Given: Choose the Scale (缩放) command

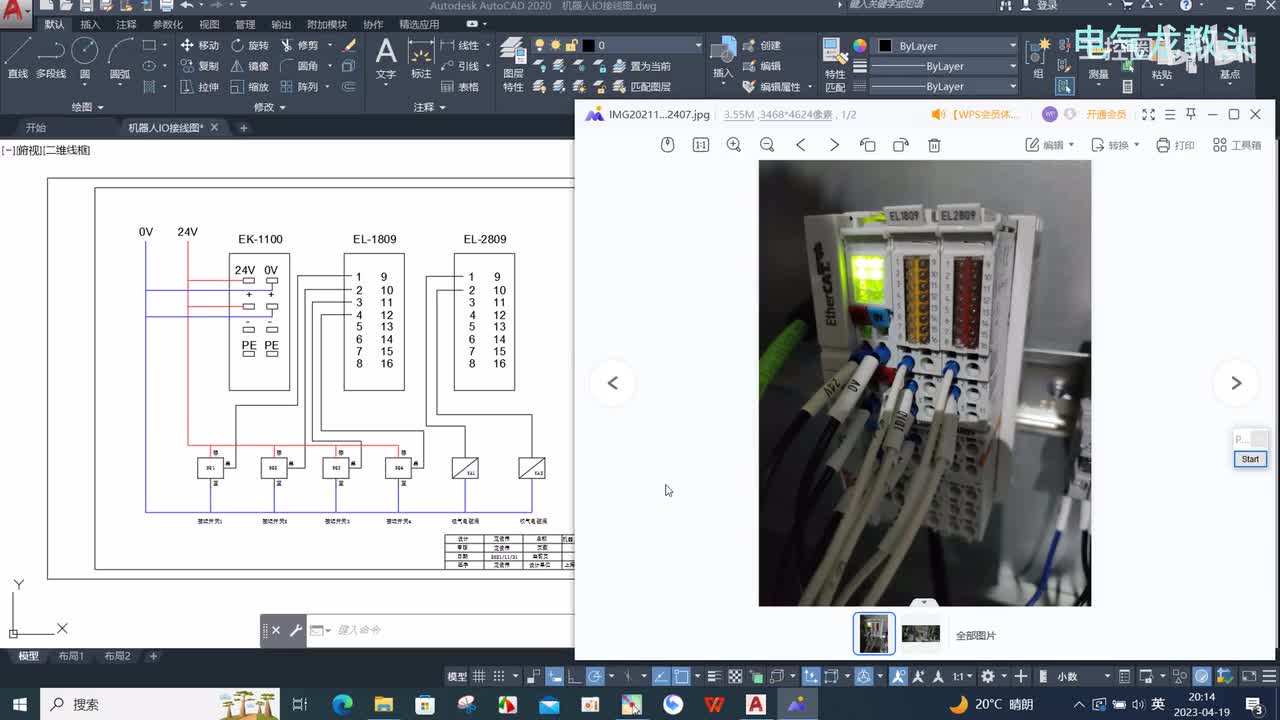Looking at the screenshot, I should 249,87.
